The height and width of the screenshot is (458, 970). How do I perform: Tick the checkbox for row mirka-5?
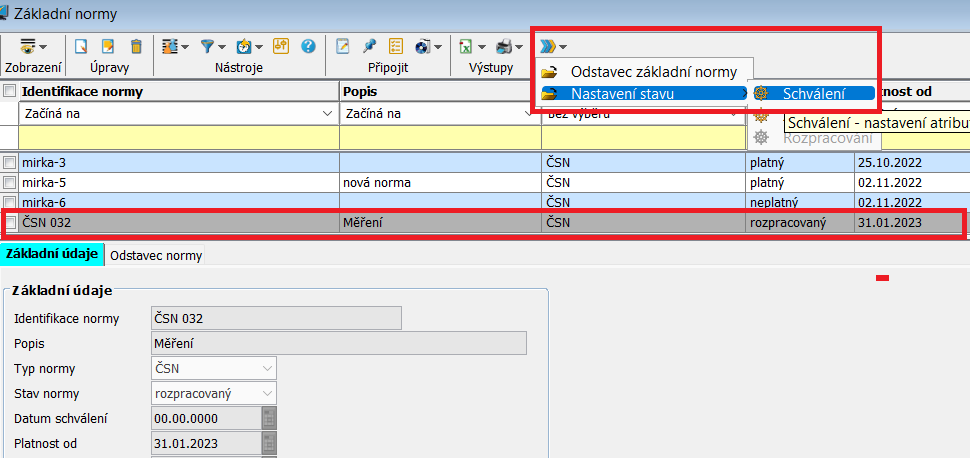[10, 183]
